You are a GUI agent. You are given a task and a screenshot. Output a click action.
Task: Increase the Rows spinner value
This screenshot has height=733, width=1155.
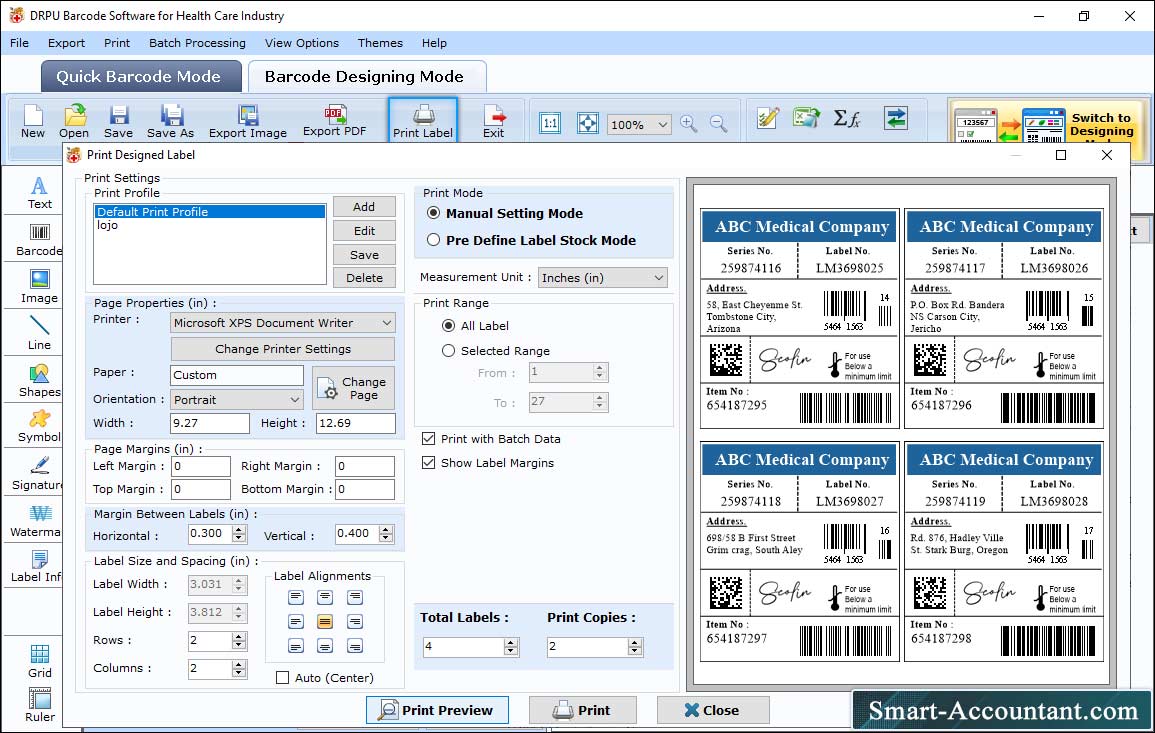(239, 636)
